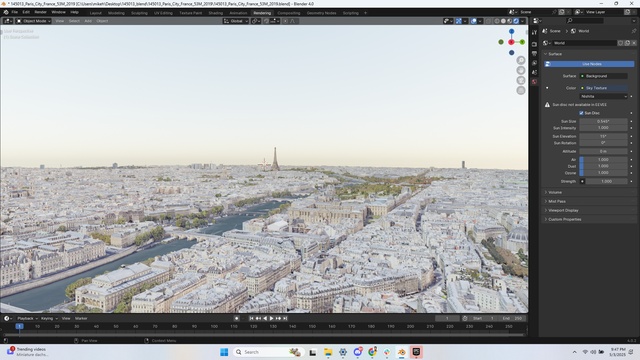Open the pivot point dropdown
This screenshot has width=640, height=360.
click(256, 21)
